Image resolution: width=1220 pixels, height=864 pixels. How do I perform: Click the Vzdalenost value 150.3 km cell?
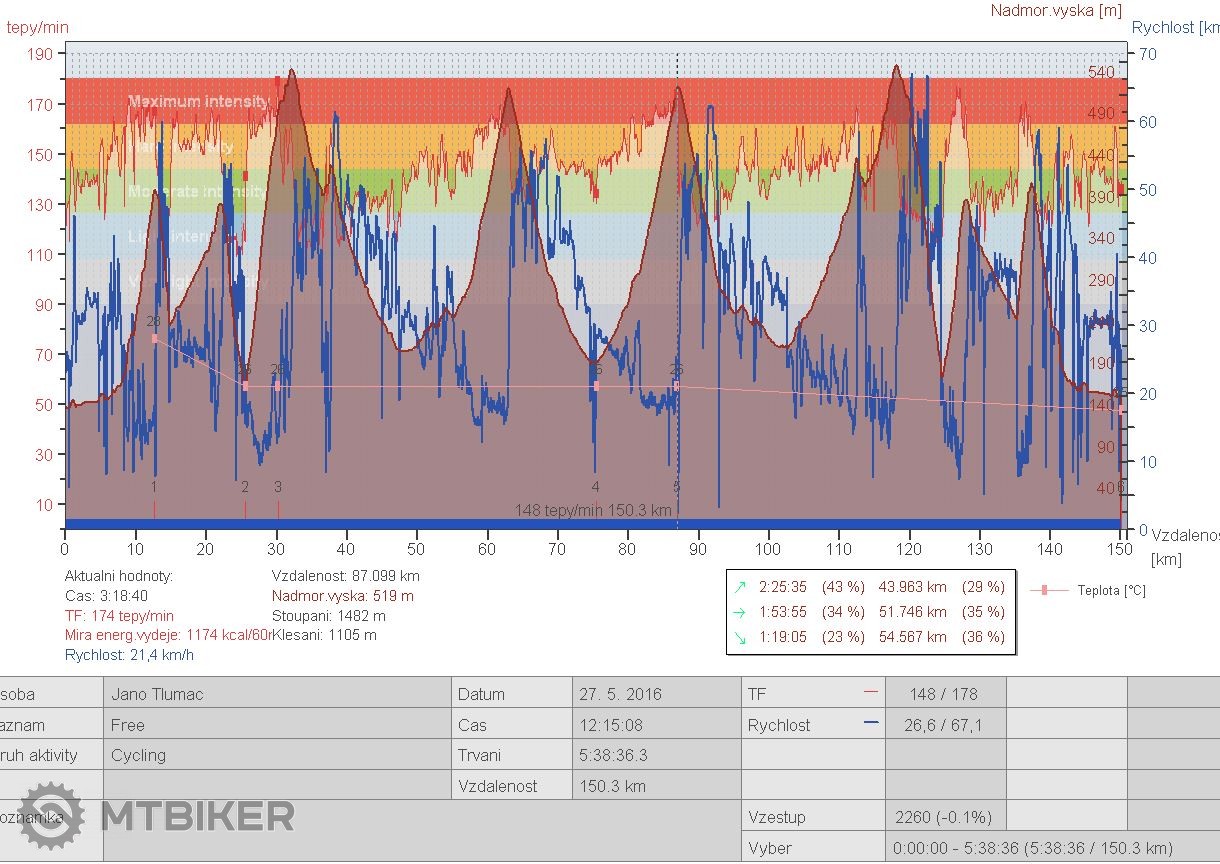click(x=614, y=786)
